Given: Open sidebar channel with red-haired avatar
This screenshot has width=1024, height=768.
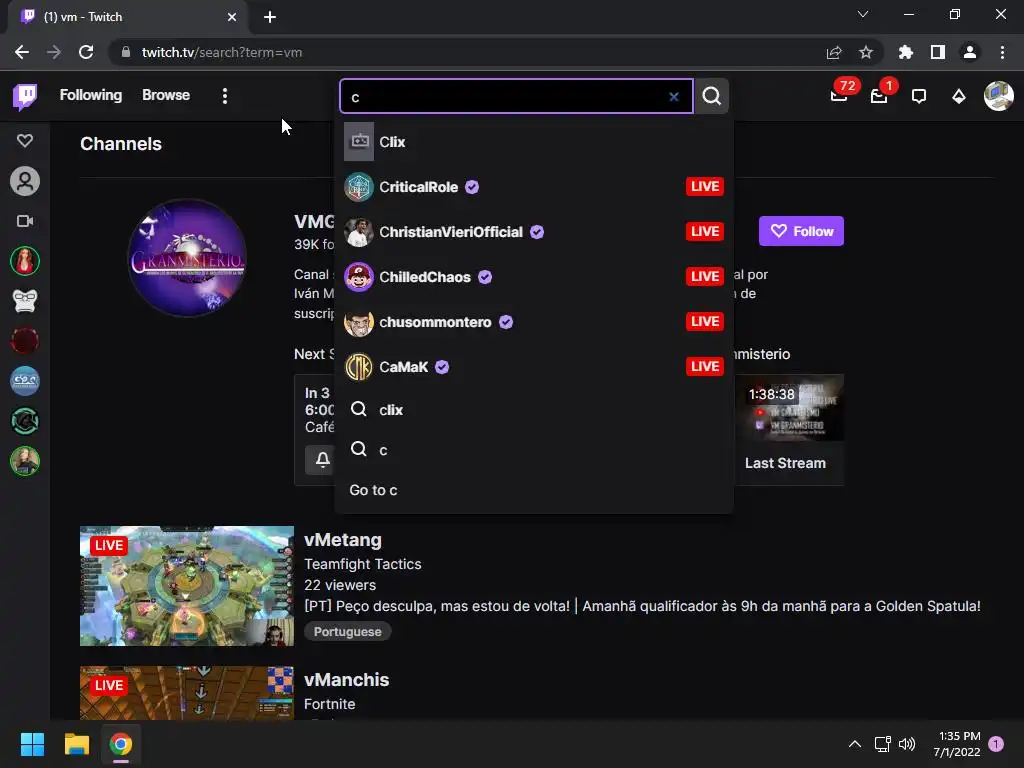Looking at the screenshot, I should (25, 261).
